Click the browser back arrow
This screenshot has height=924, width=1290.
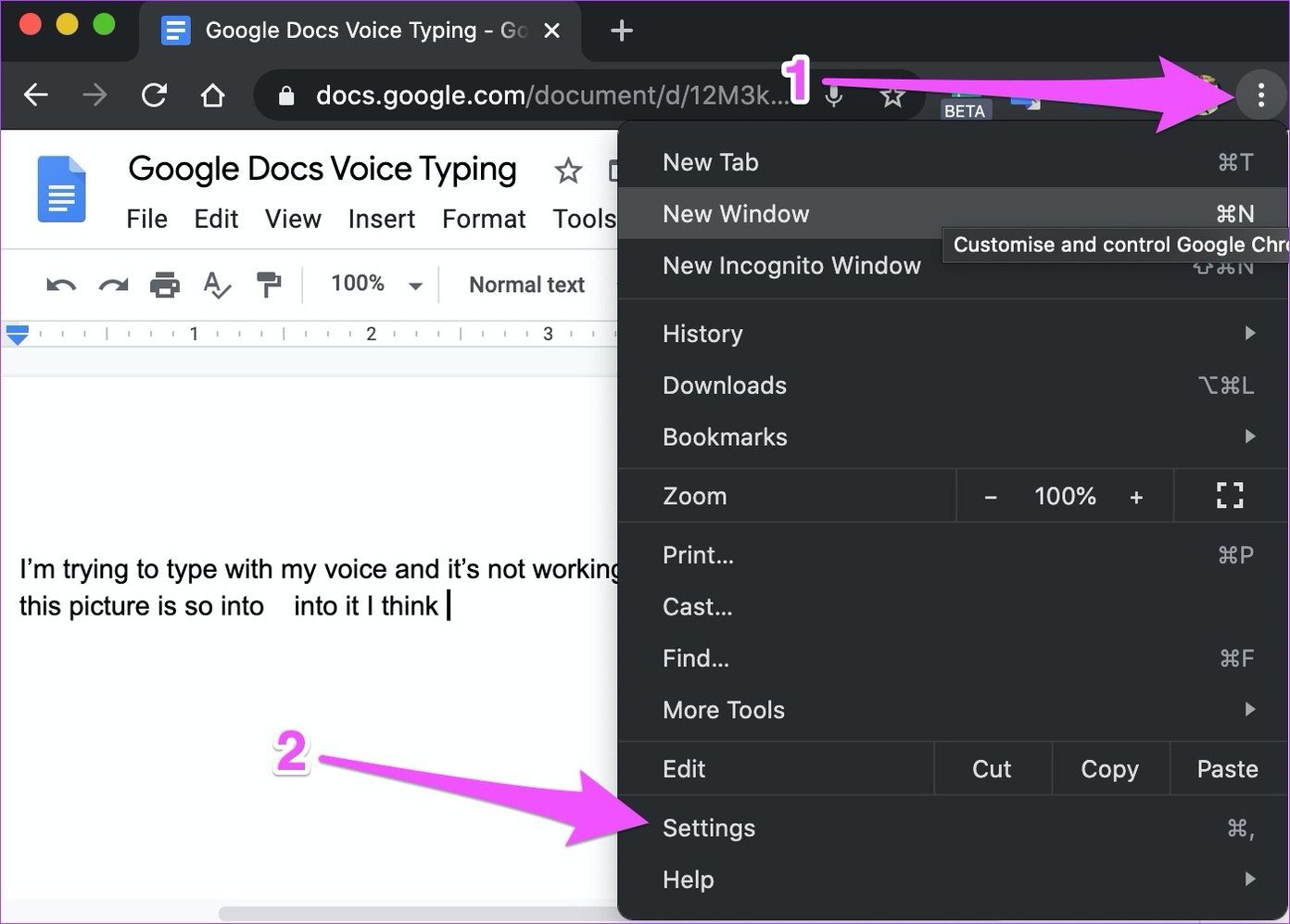click(36, 95)
